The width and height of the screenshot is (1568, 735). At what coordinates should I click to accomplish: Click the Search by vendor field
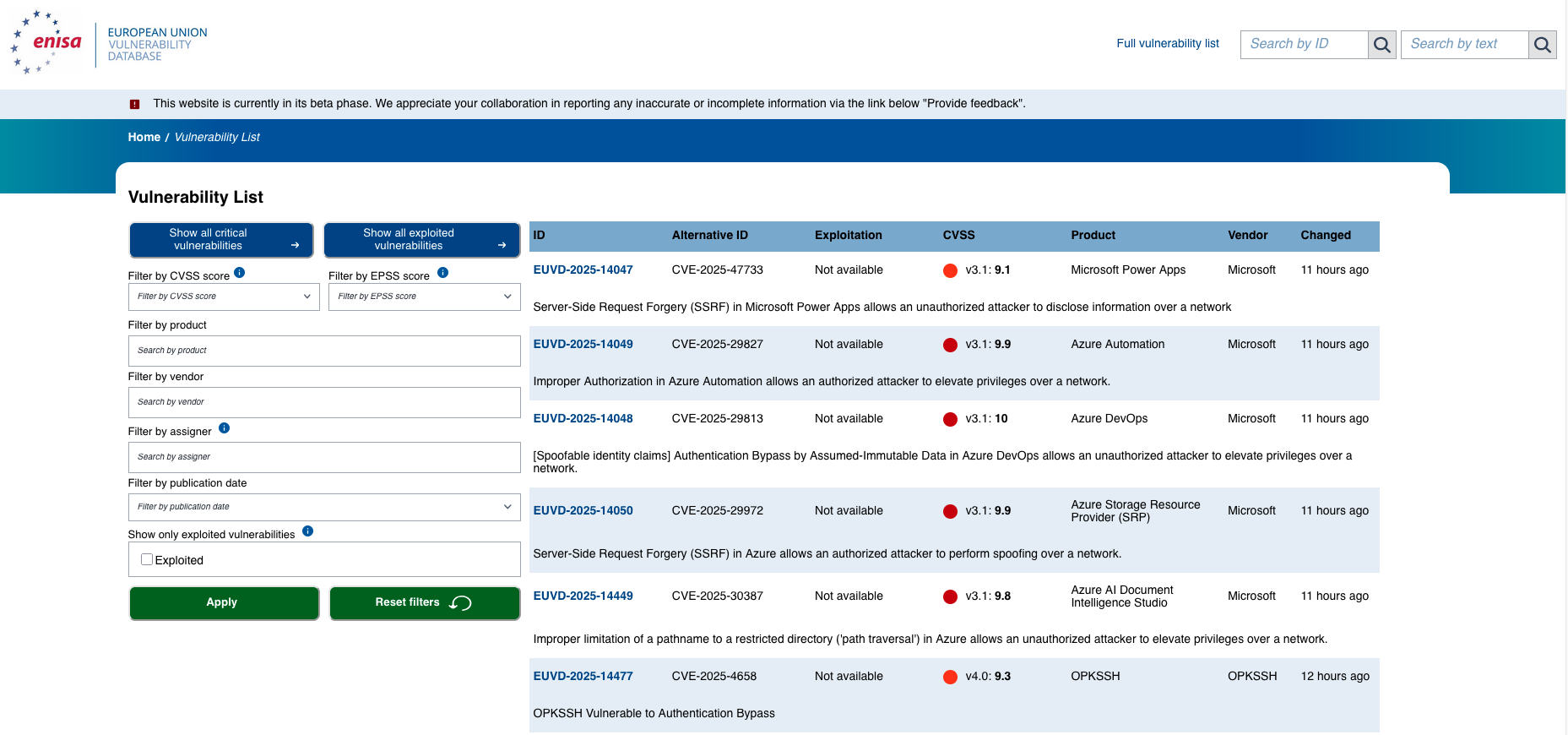[x=324, y=403]
